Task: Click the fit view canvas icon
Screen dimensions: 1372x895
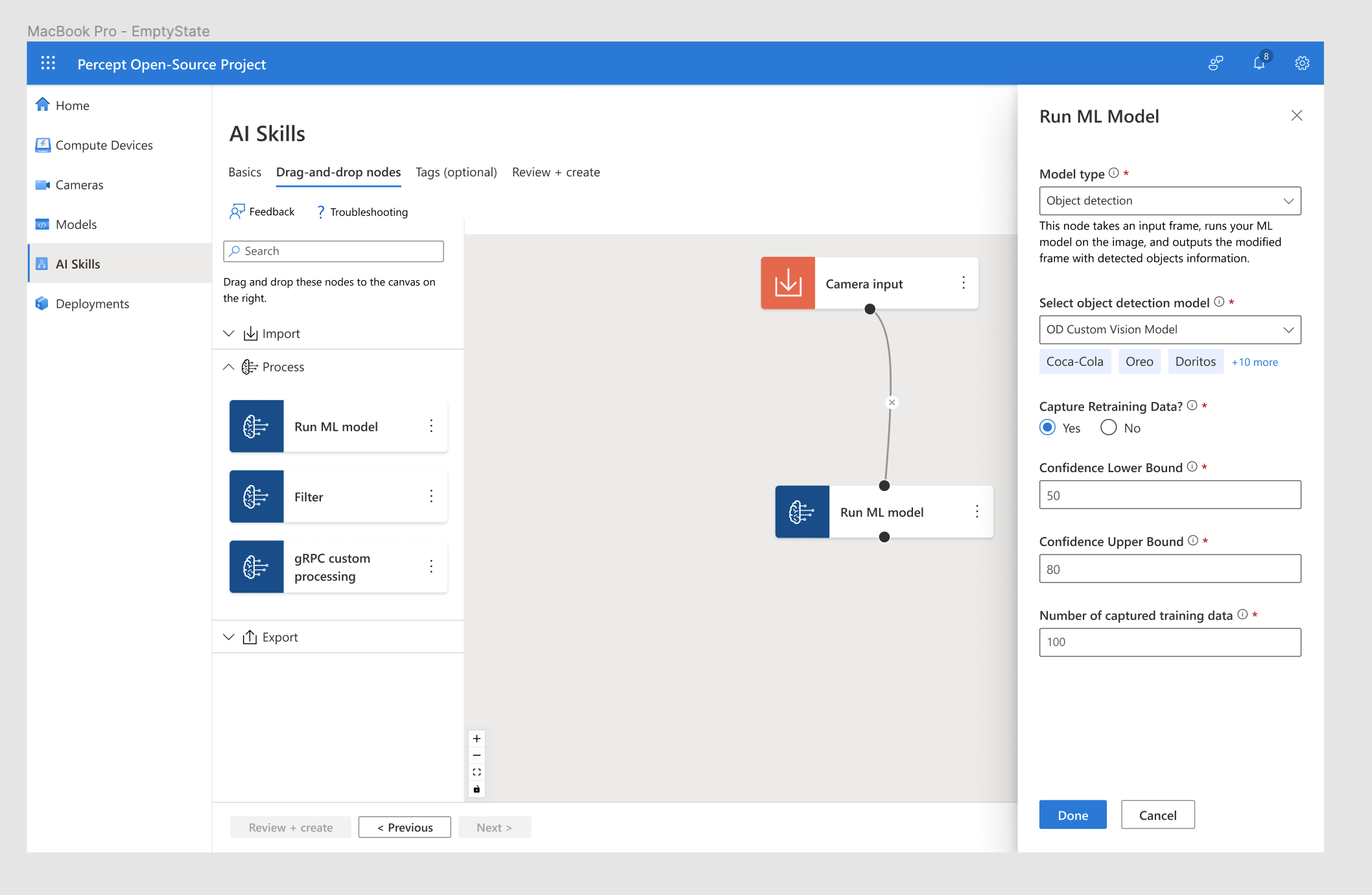Action: pyautogui.click(x=477, y=772)
